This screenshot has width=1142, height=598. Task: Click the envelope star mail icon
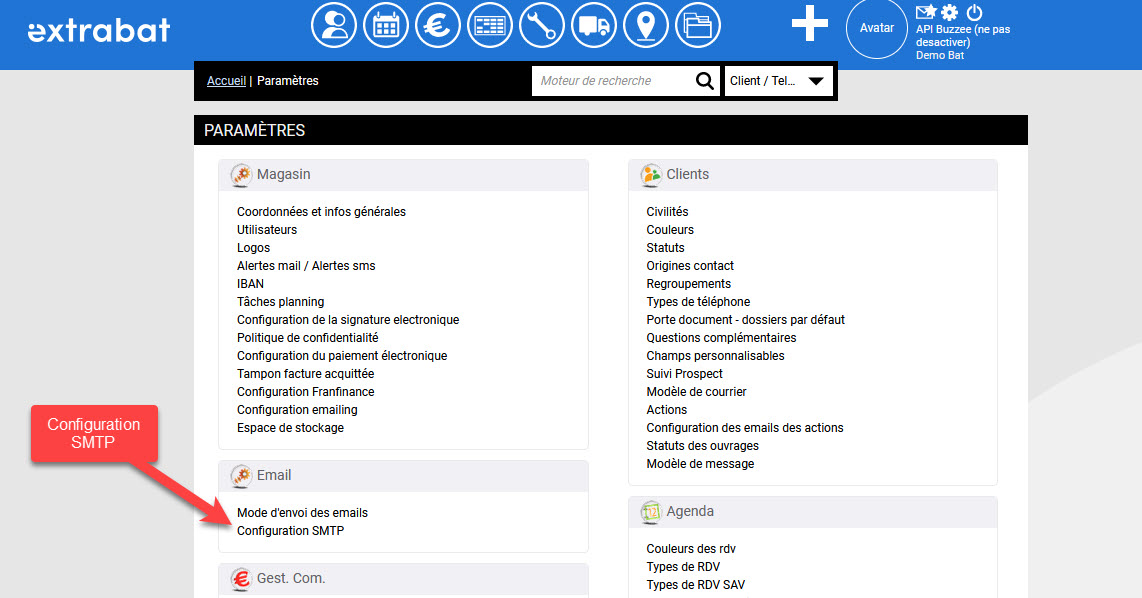[926, 13]
